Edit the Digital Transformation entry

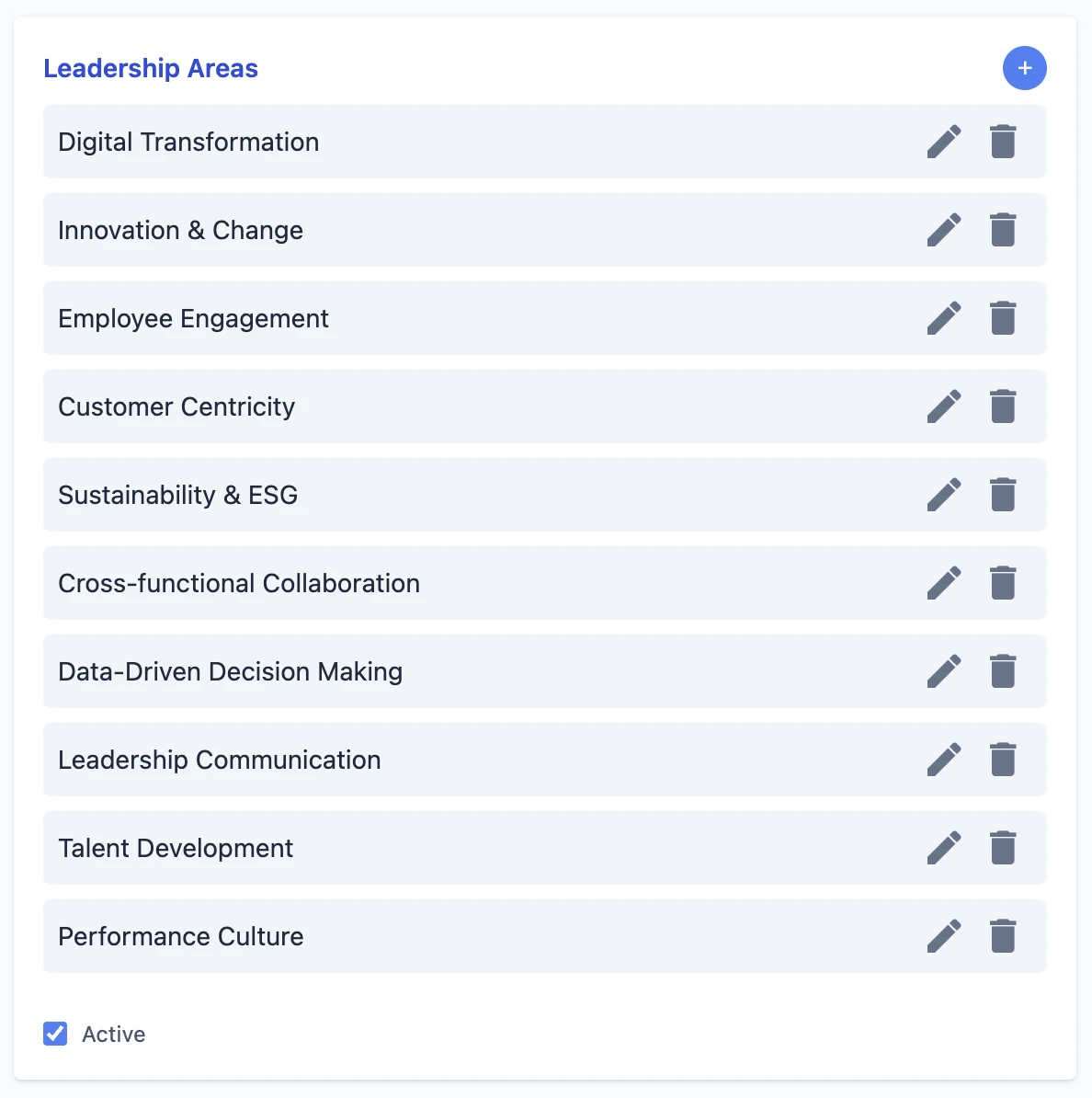tap(944, 142)
